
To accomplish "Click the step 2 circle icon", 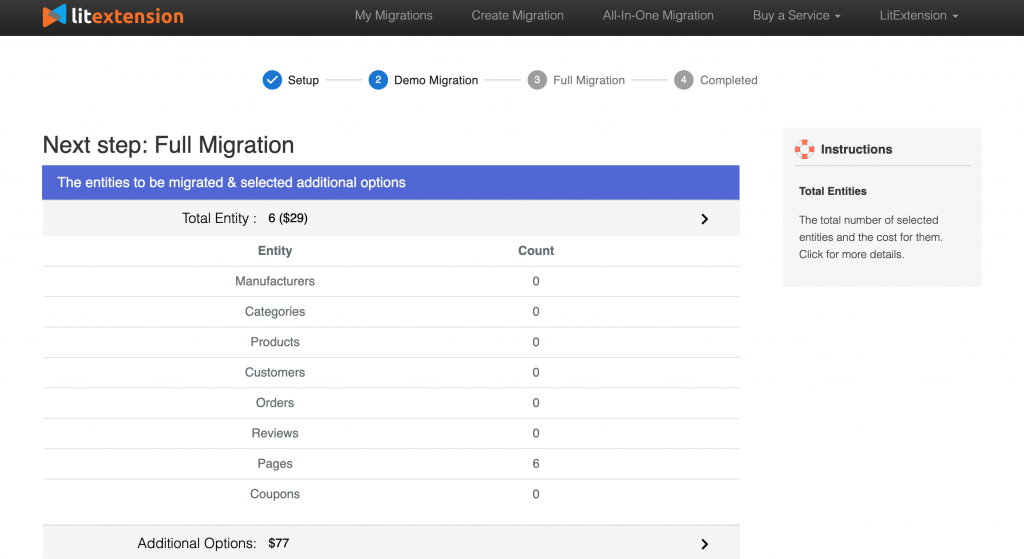I will (x=378, y=80).
